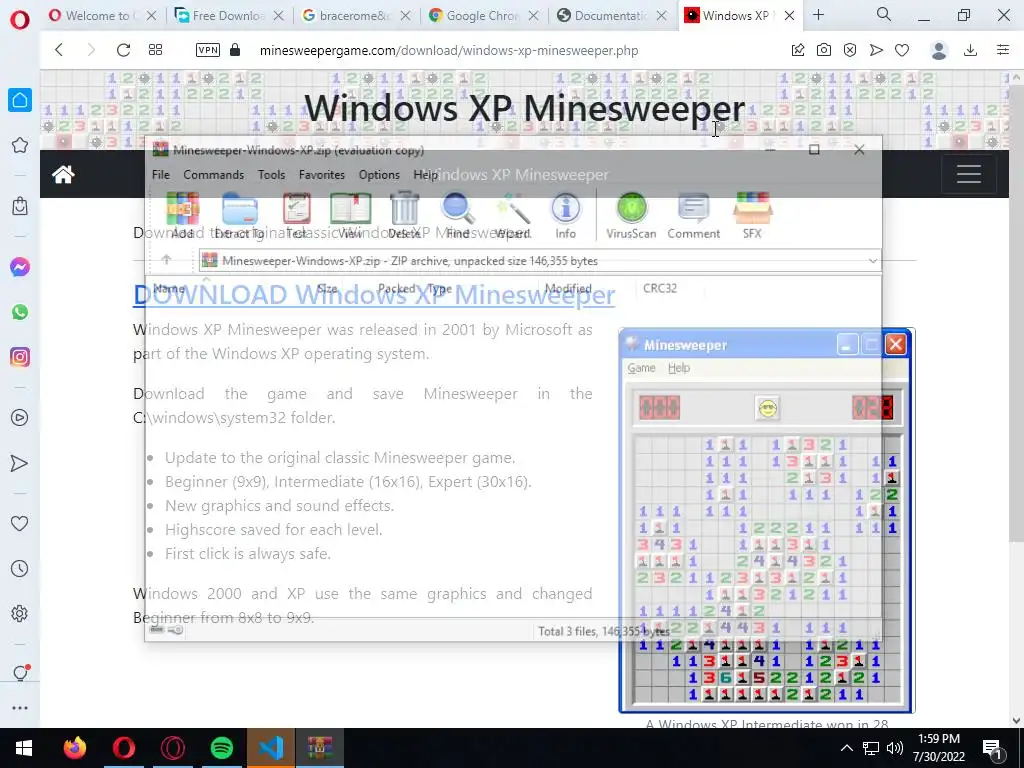Open Spotify from taskbar
Image resolution: width=1024 pixels, height=768 pixels.
pyautogui.click(x=222, y=748)
